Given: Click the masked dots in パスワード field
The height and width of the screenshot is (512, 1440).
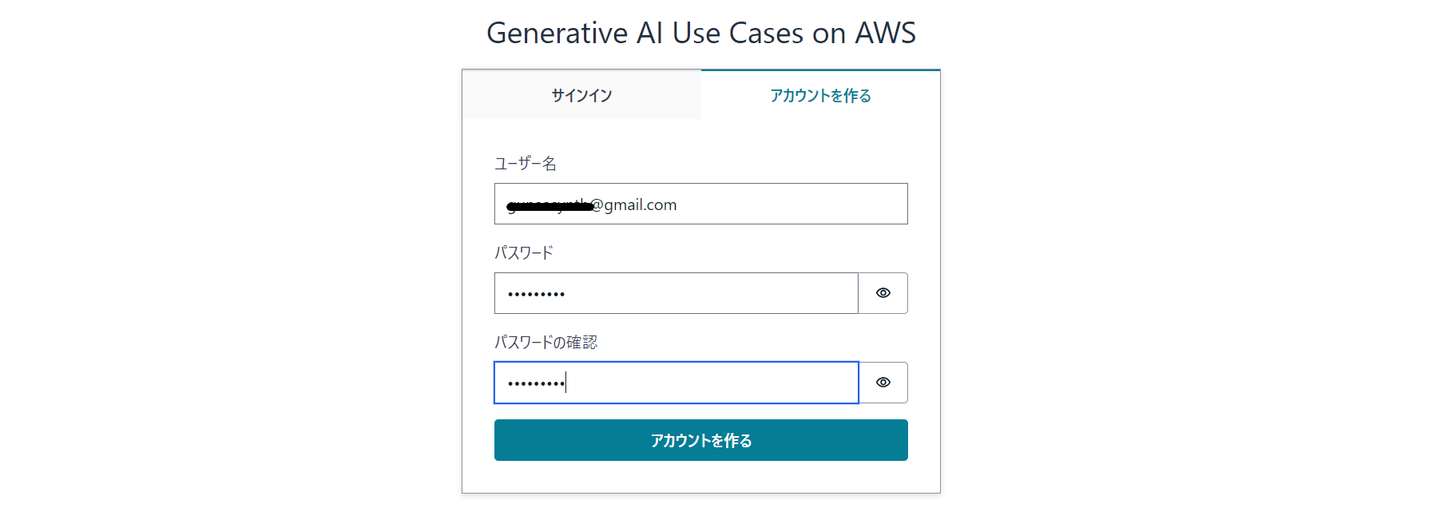Looking at the screenshot, I should [535, 294].
